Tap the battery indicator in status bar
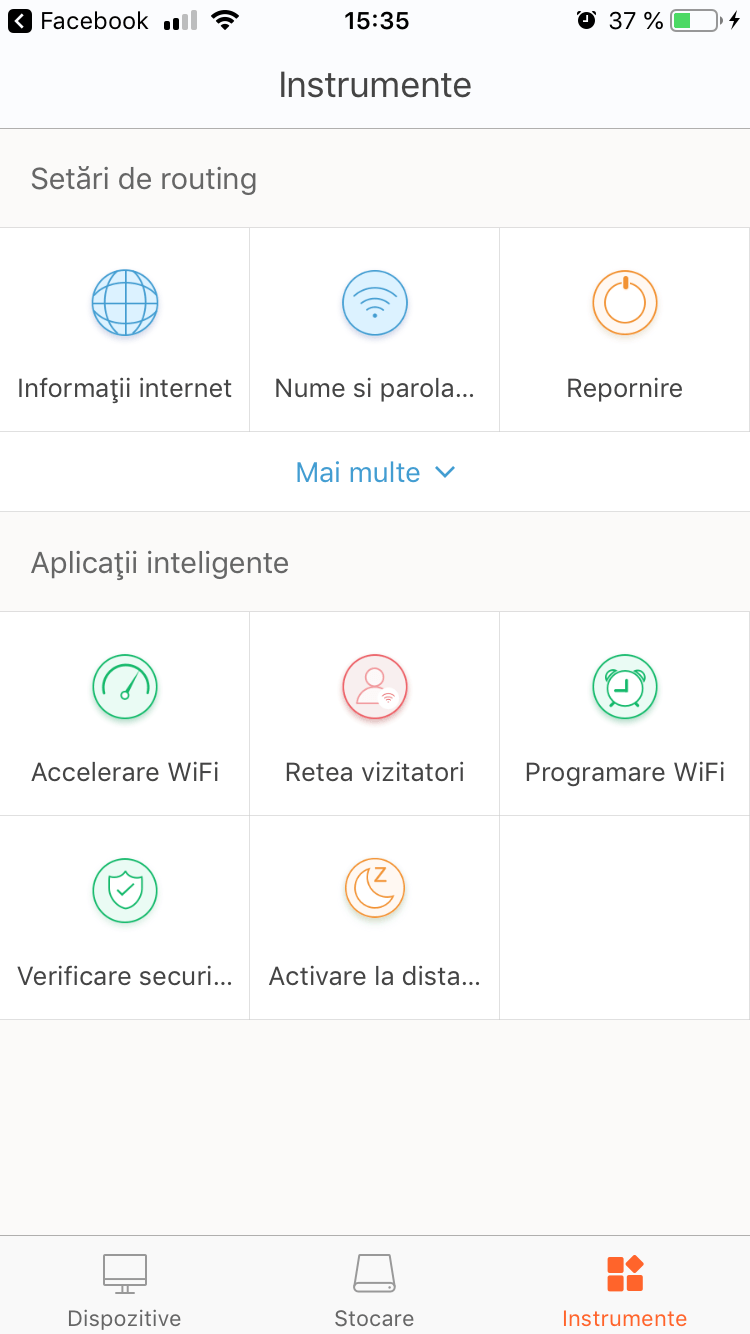Image resolution: width=750 pixels, height=1334 pixels. [694, 21]
